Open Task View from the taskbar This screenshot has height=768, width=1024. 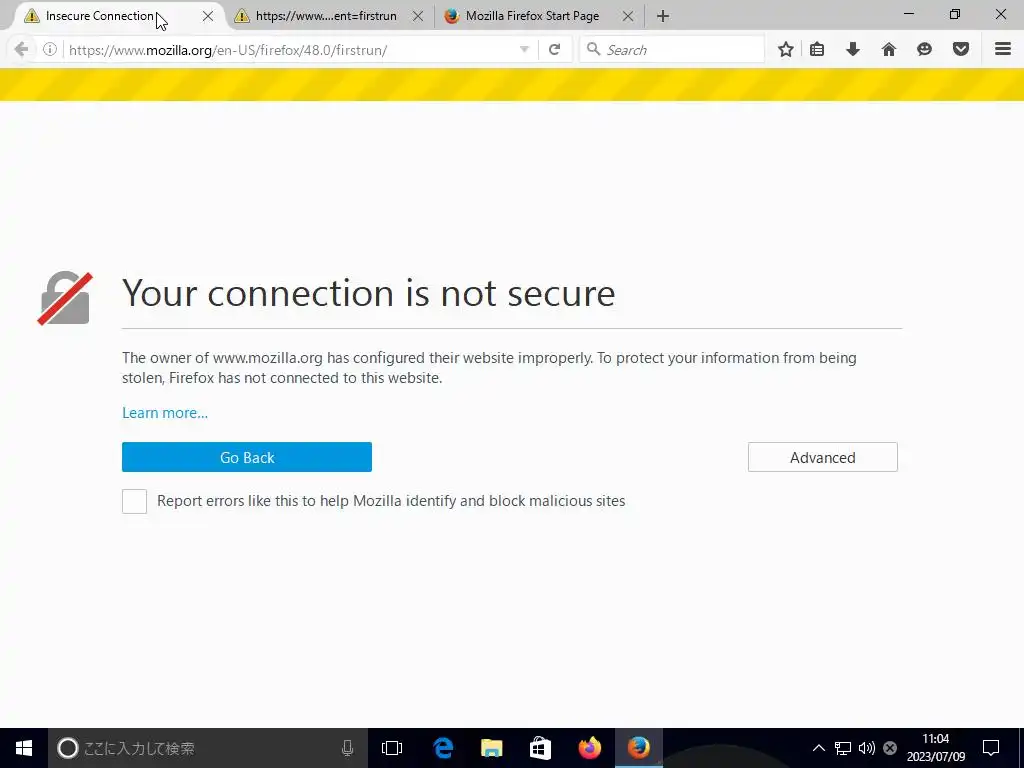392,748
